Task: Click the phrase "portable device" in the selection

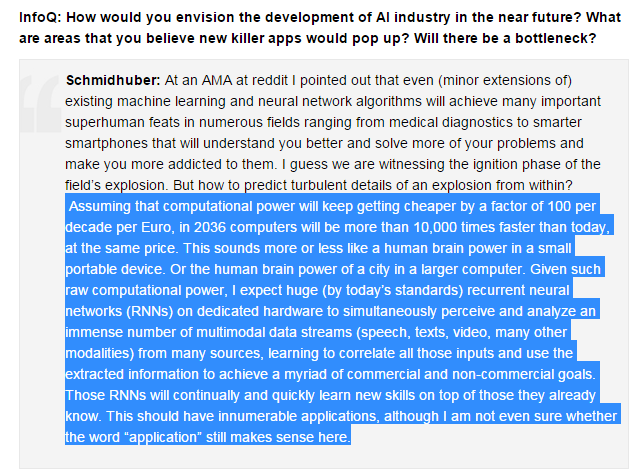Action: click(115, 269)
